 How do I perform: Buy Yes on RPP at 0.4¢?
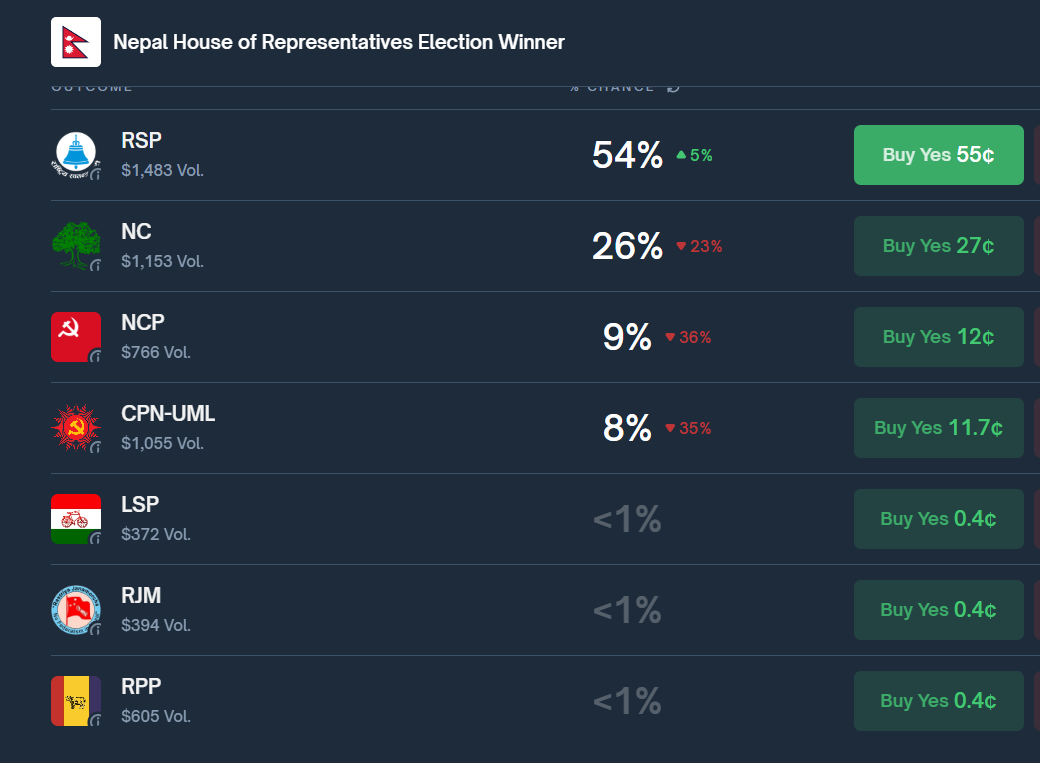coord(938,701)
